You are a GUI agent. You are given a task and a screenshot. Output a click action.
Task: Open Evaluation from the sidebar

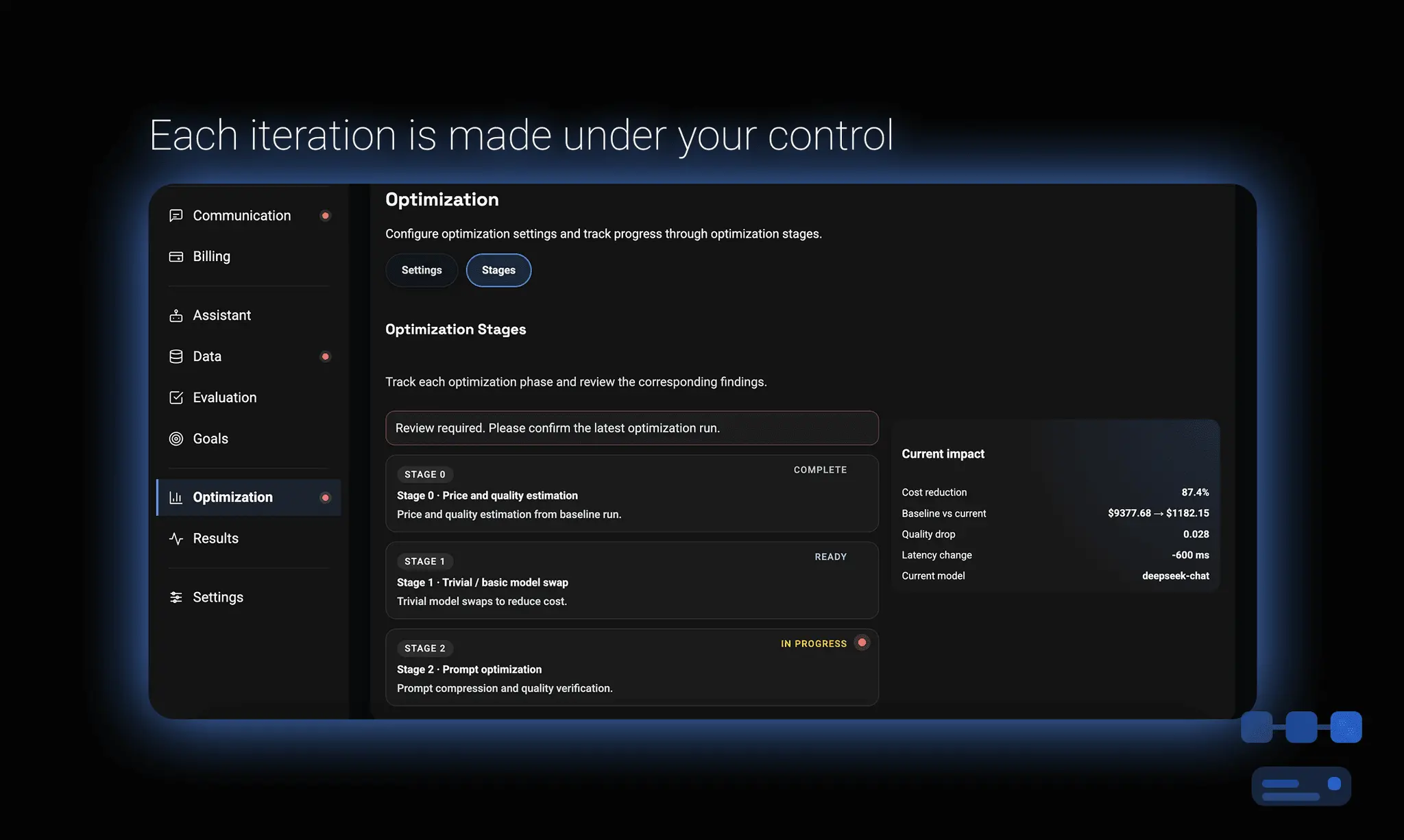pos(249,398)
